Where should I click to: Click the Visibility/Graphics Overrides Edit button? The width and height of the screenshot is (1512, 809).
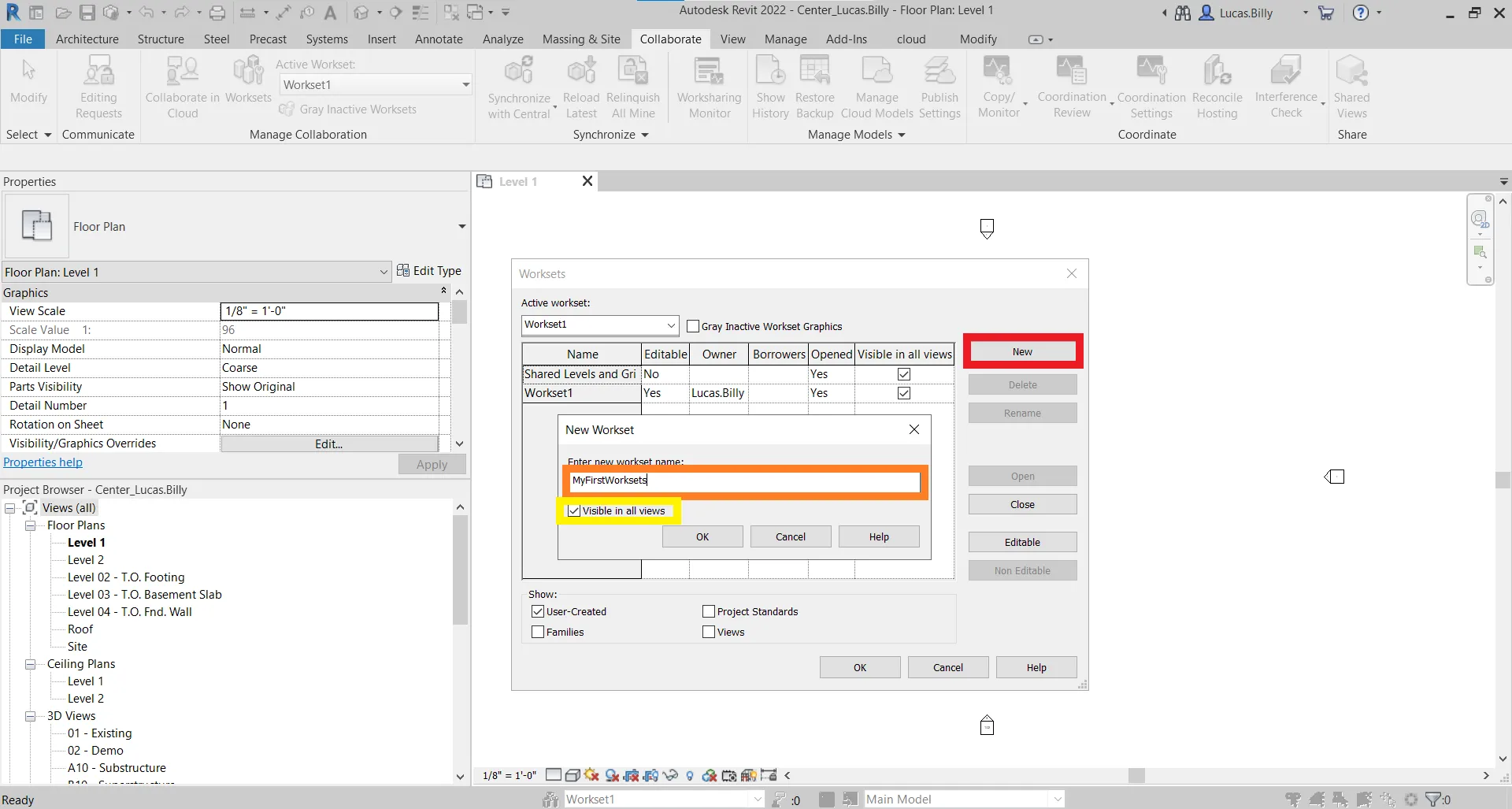(329, 443)
